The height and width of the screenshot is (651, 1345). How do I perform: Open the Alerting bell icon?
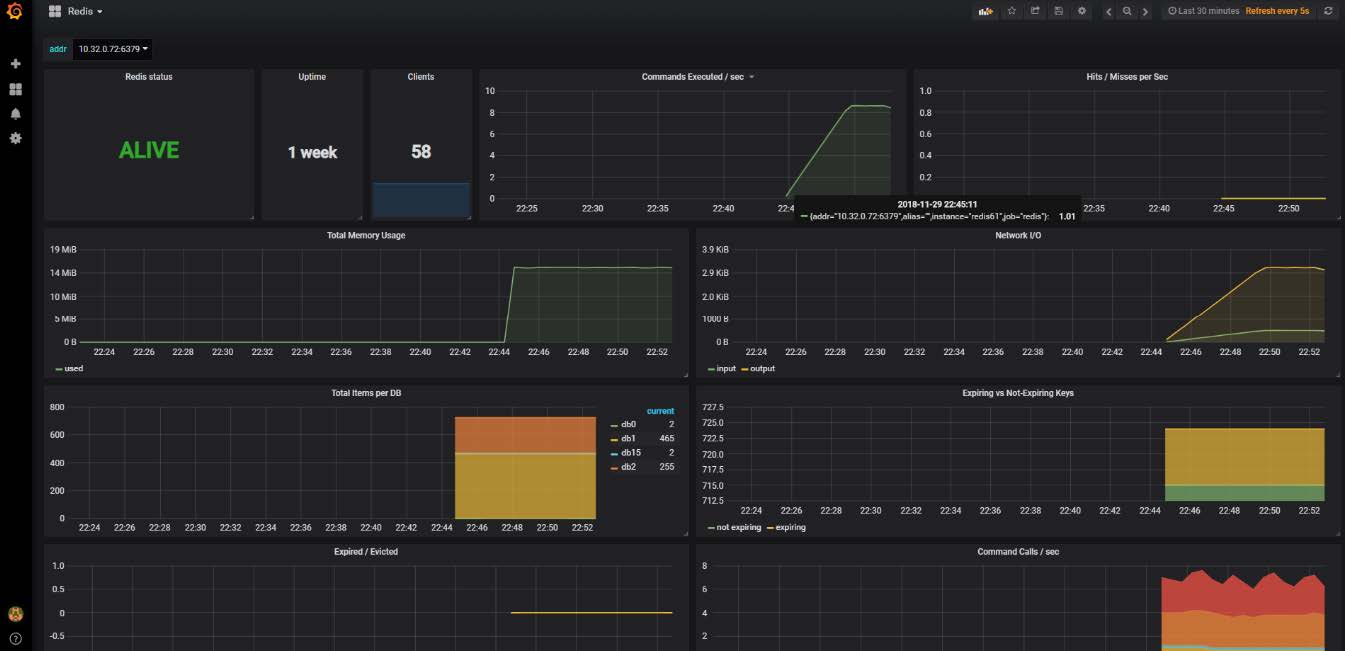point(15,113)
